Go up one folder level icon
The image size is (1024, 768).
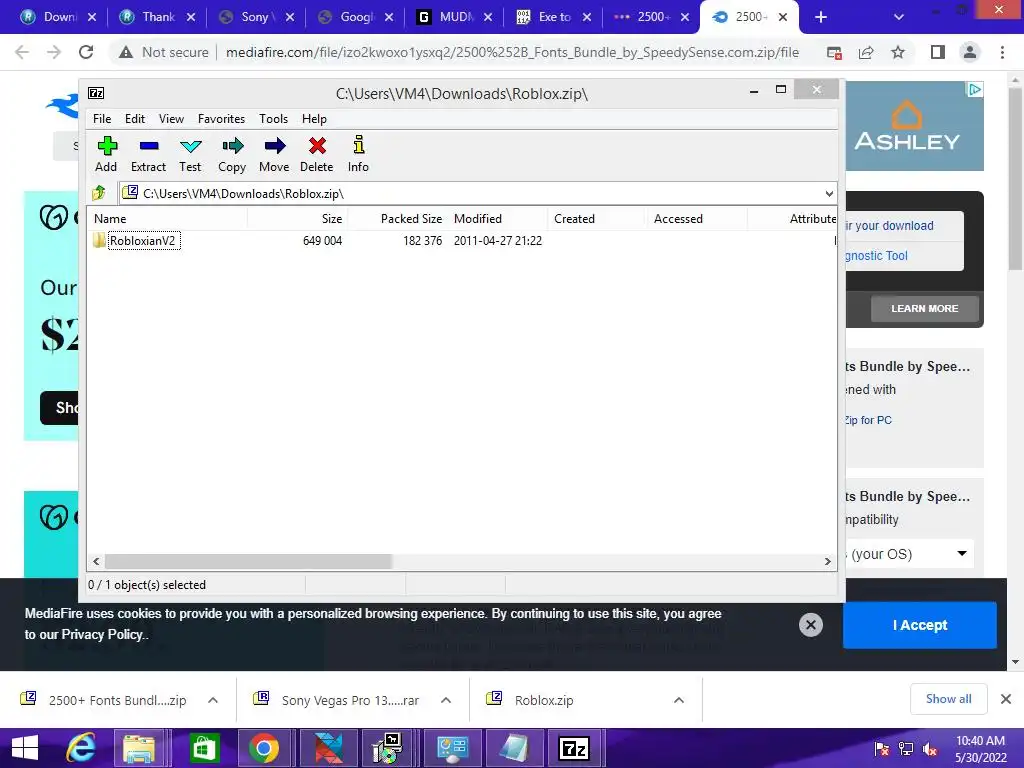(99, 193)
